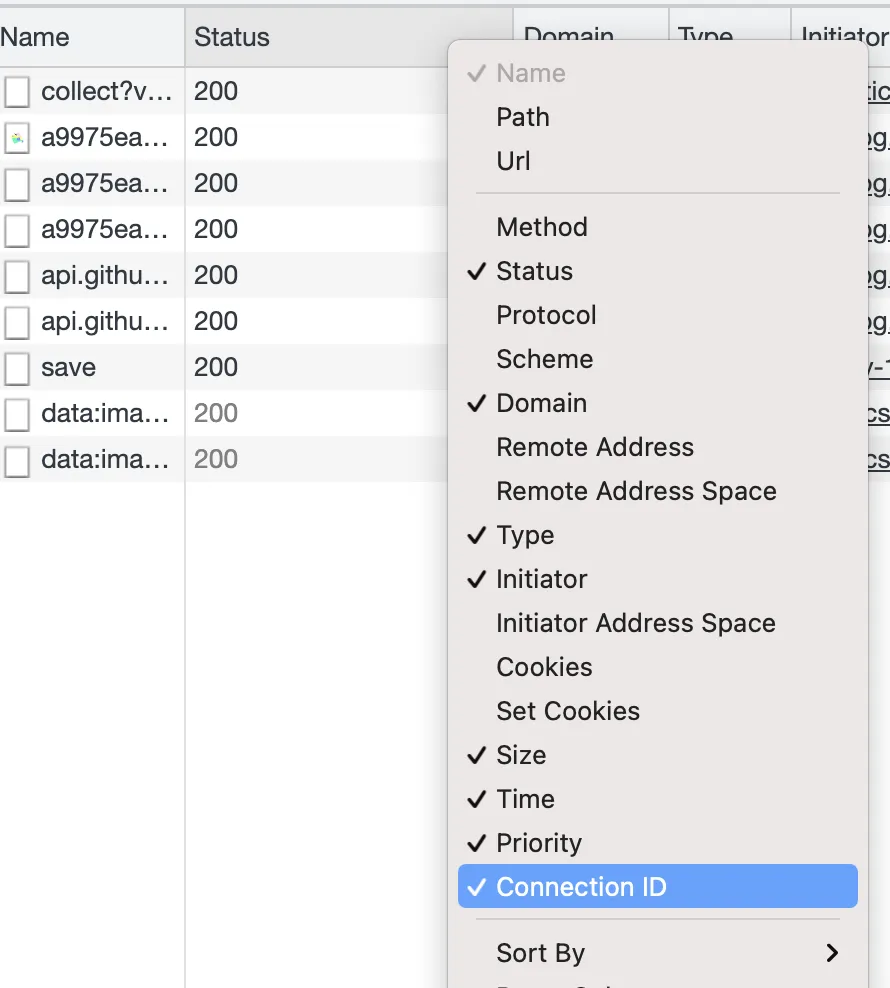
Task: Disable the Domain column checkmark
Action: coord(541,403)
